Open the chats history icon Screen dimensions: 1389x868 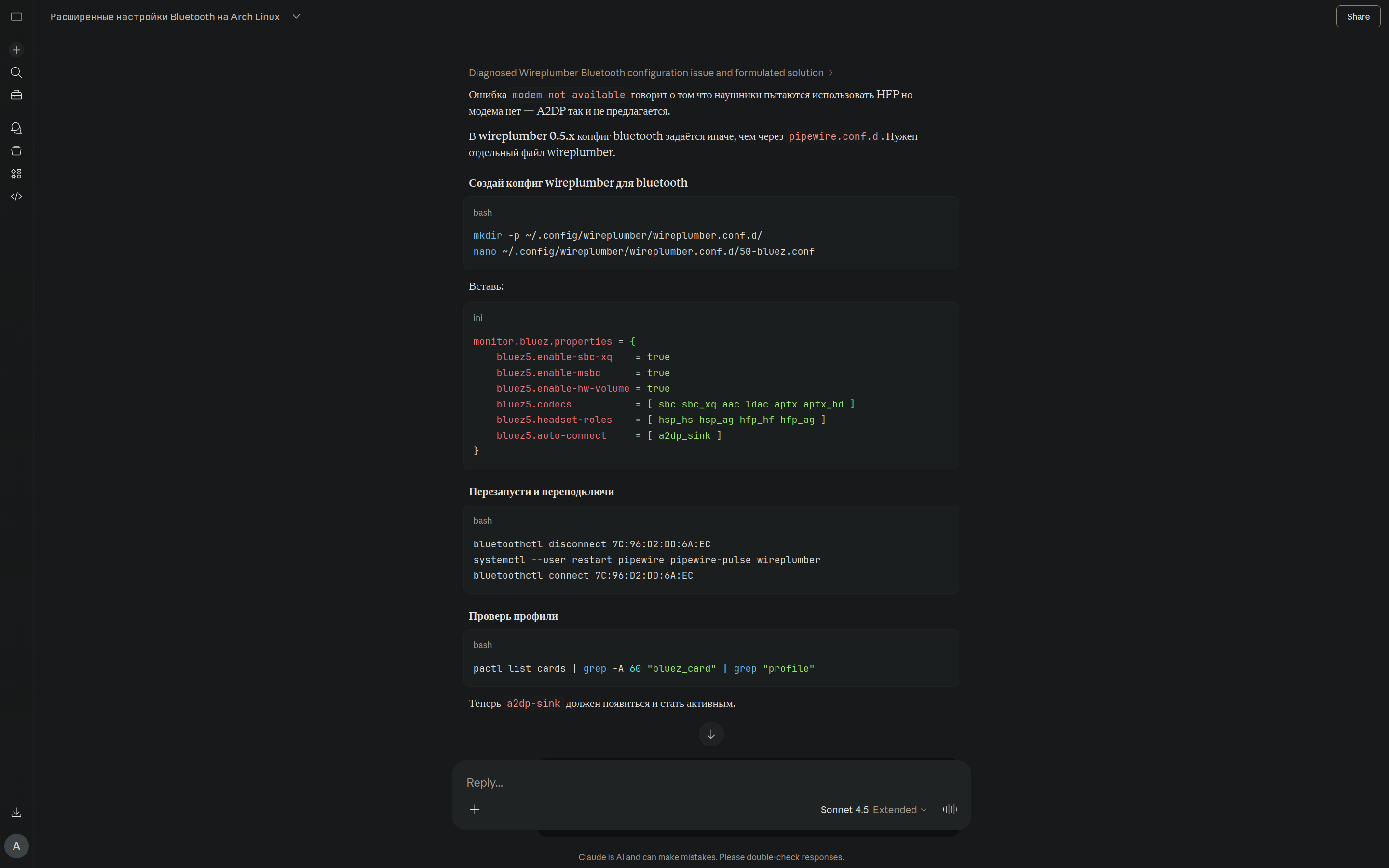17,128
